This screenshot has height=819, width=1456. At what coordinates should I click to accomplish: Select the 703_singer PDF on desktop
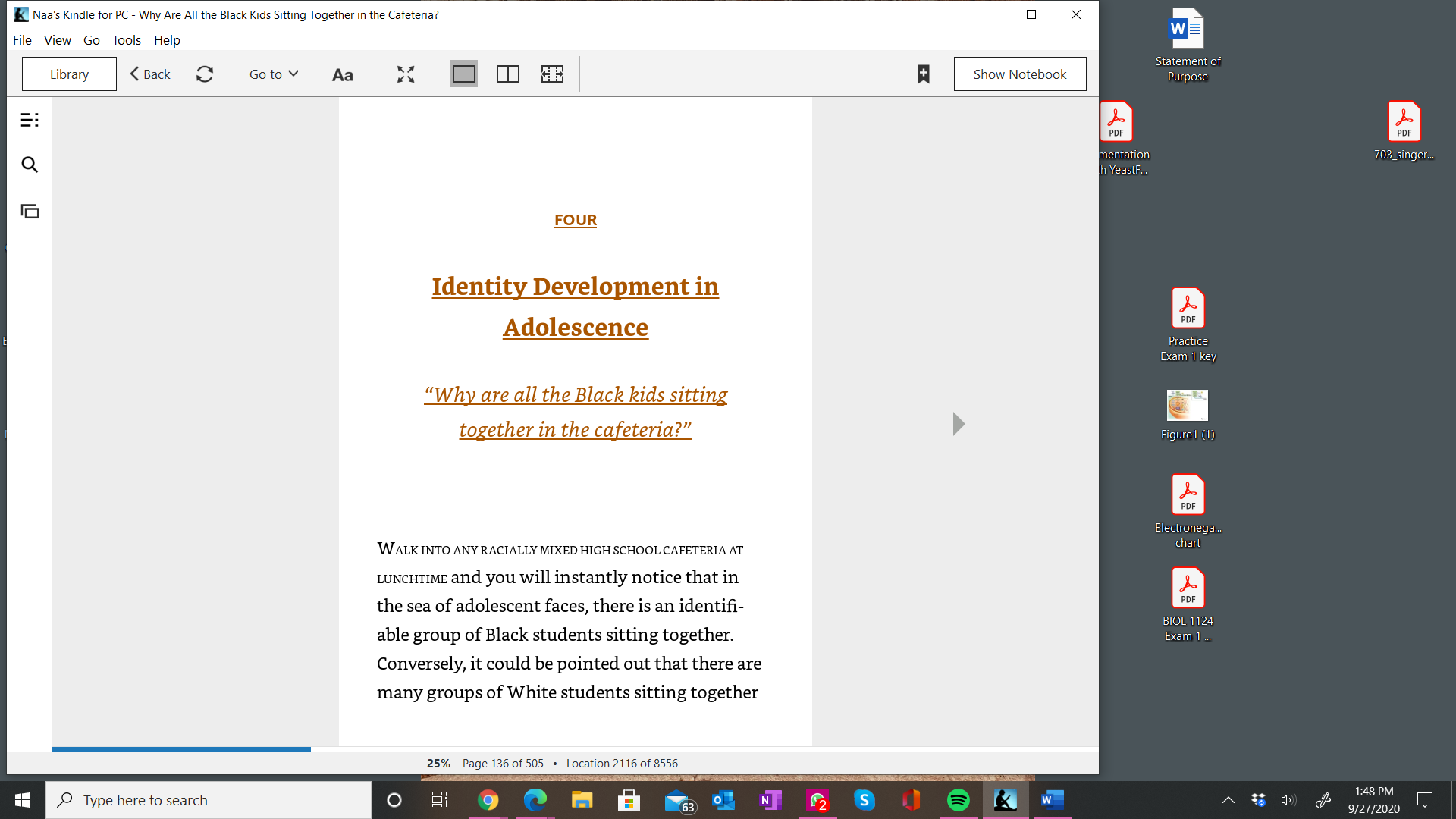click(1404, 131)
